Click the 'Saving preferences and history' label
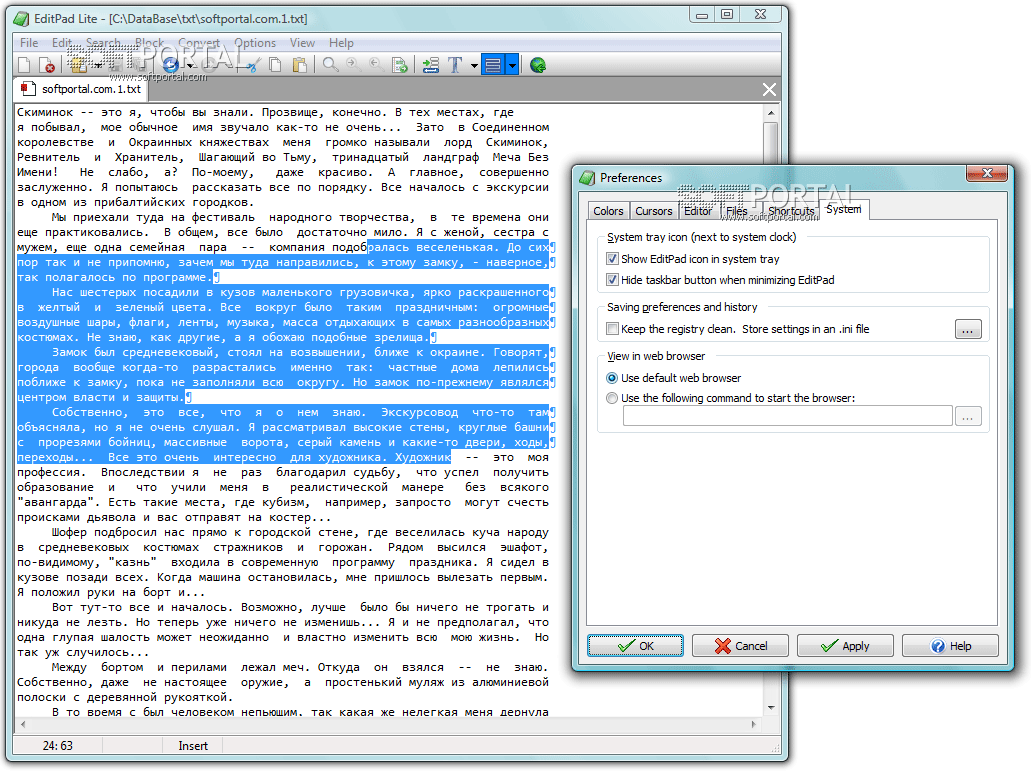 [x=682, y=307]
